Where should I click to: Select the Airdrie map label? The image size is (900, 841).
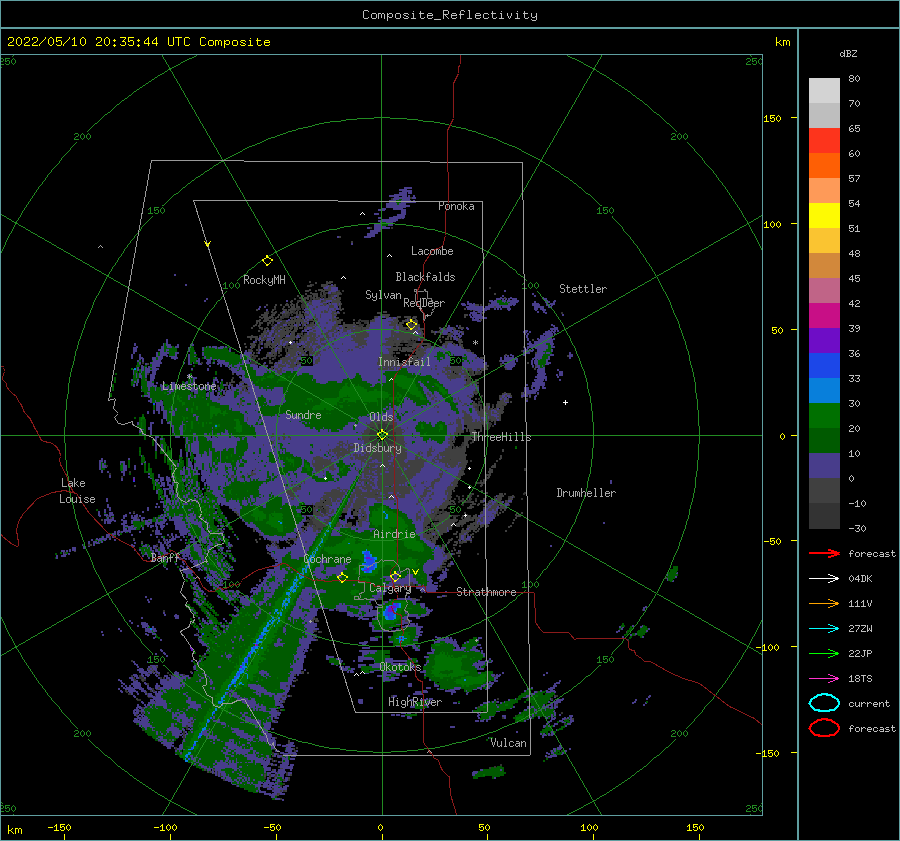[x=394, y=534]
